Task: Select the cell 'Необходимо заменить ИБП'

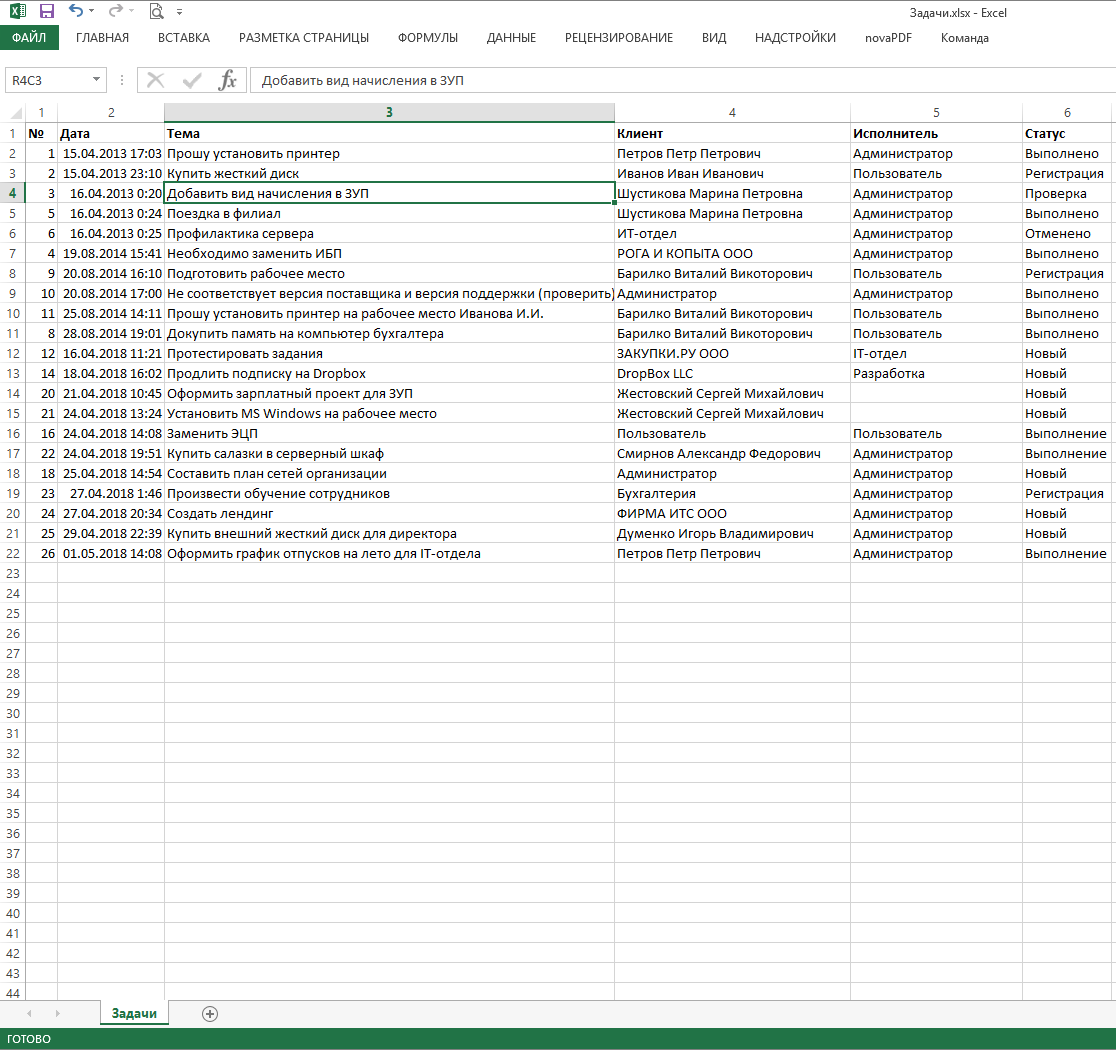Action: [389, 253]
